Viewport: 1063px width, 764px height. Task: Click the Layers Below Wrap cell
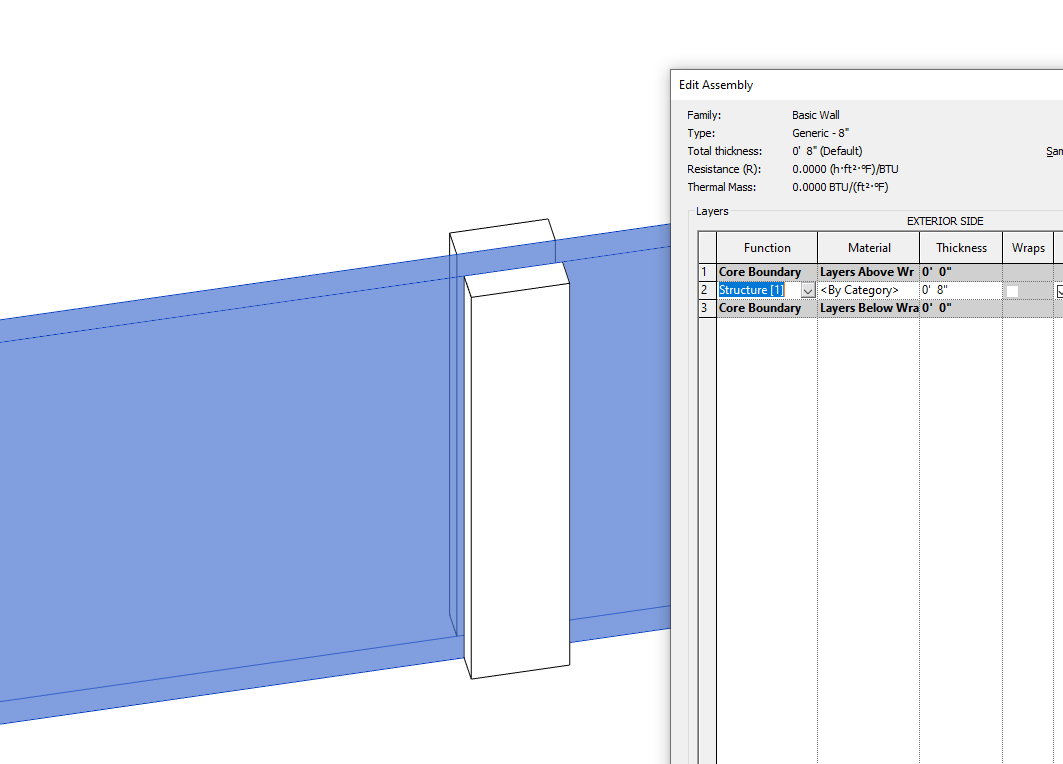coord(868,308)
